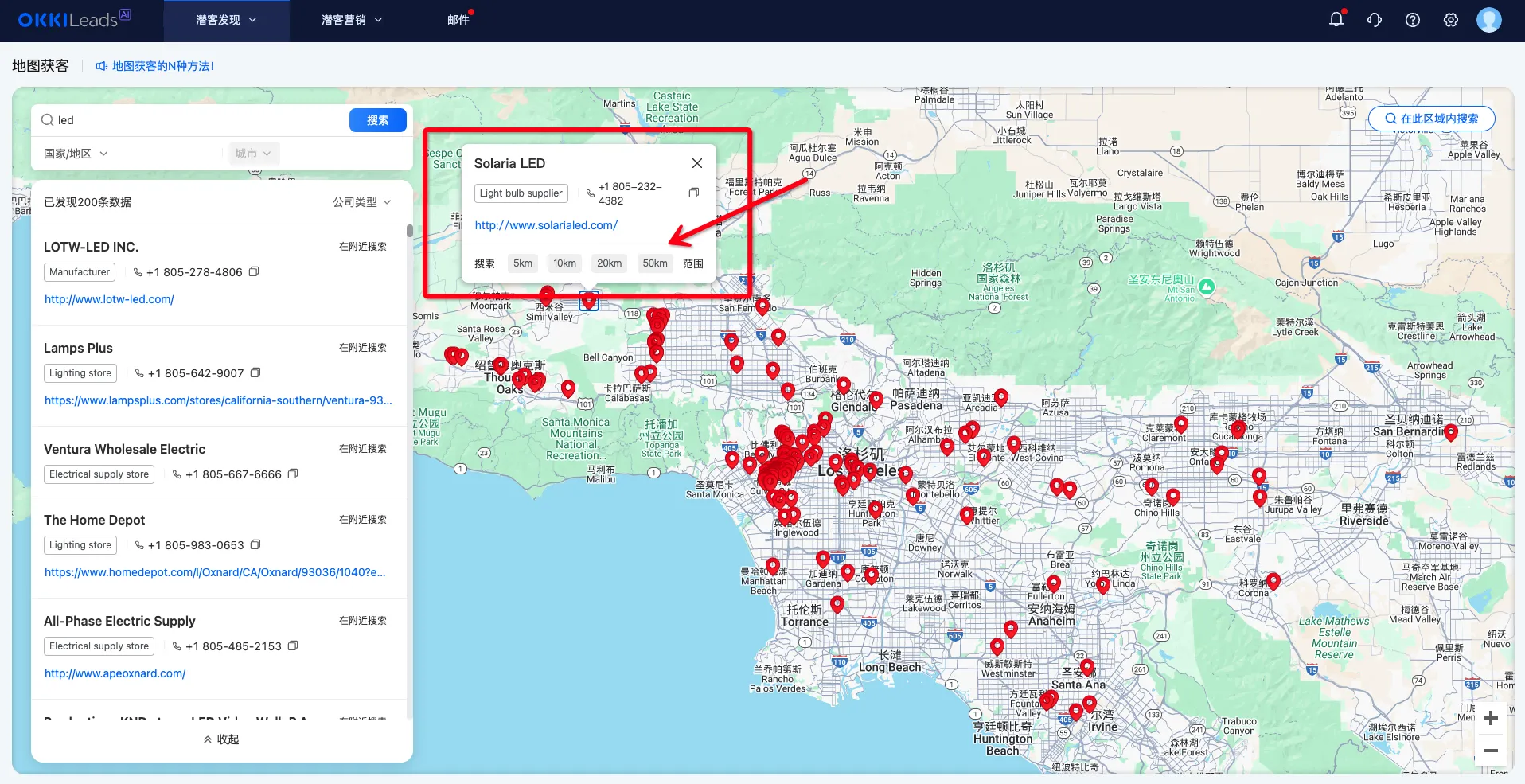Click the Lighting store tag of Lamps Plus
The image size is (1525, 784).
80,373
